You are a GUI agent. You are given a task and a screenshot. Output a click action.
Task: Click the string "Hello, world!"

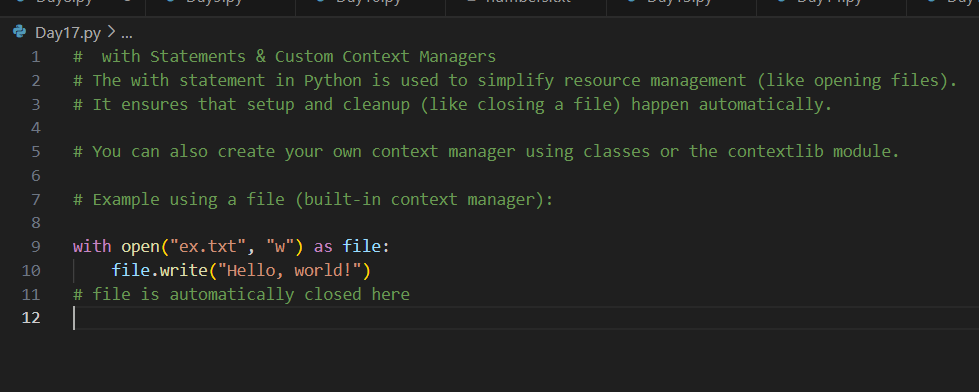(x=289, y=270)
